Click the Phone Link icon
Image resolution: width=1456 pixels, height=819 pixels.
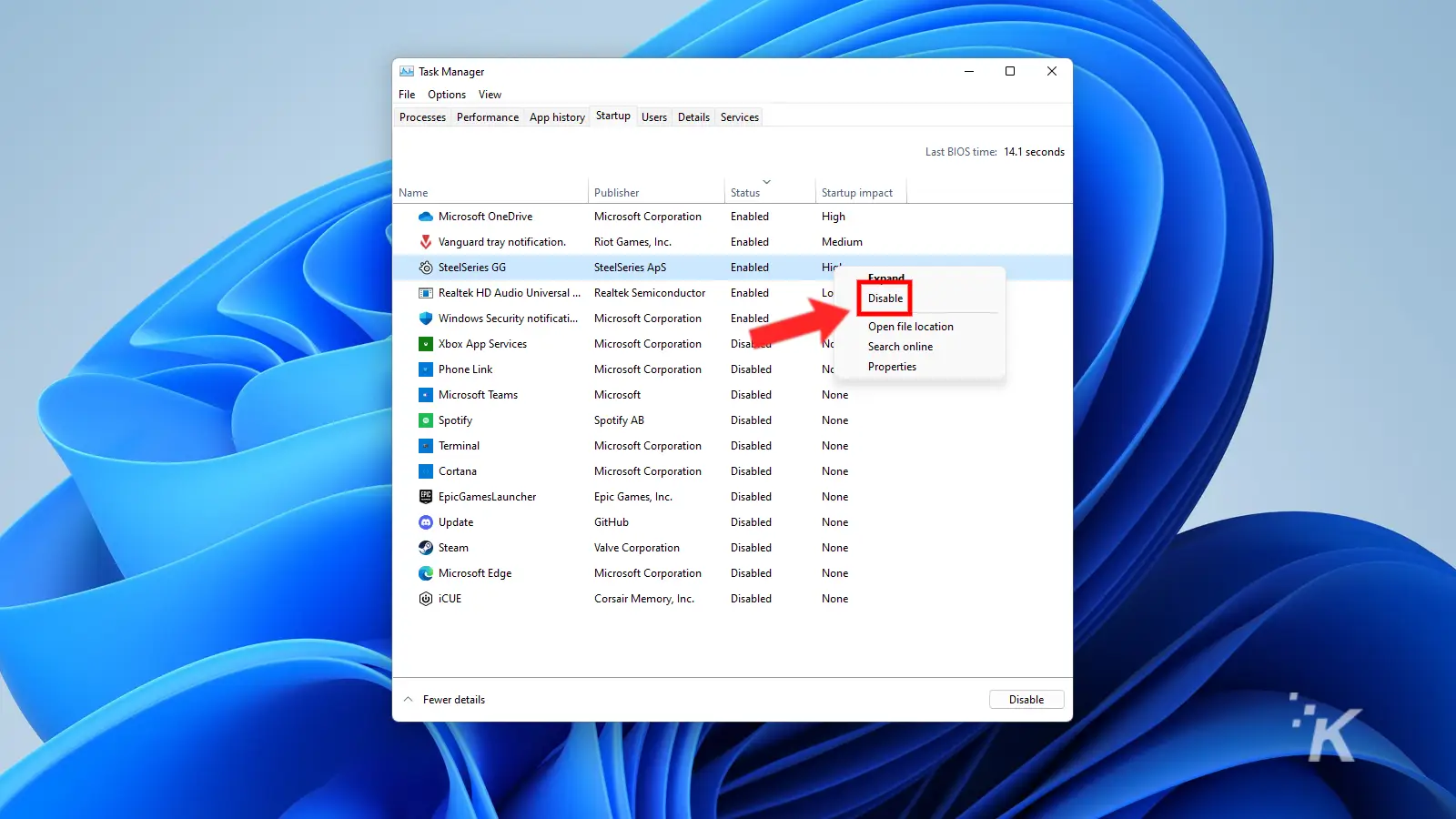425,369
